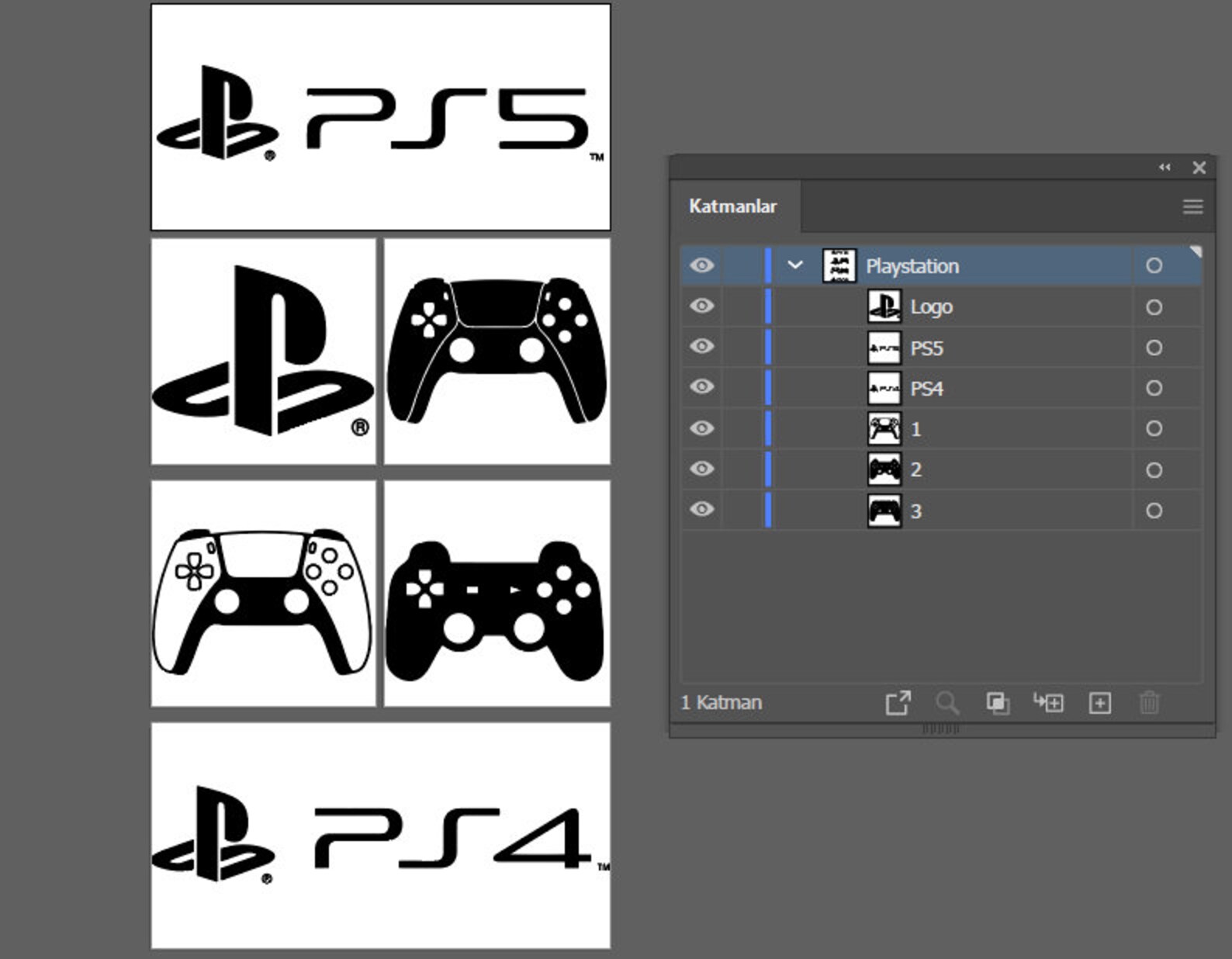Click the Playstation layer thumbnail
Screen dimensions: 1232x959
[x=839, y=265]
